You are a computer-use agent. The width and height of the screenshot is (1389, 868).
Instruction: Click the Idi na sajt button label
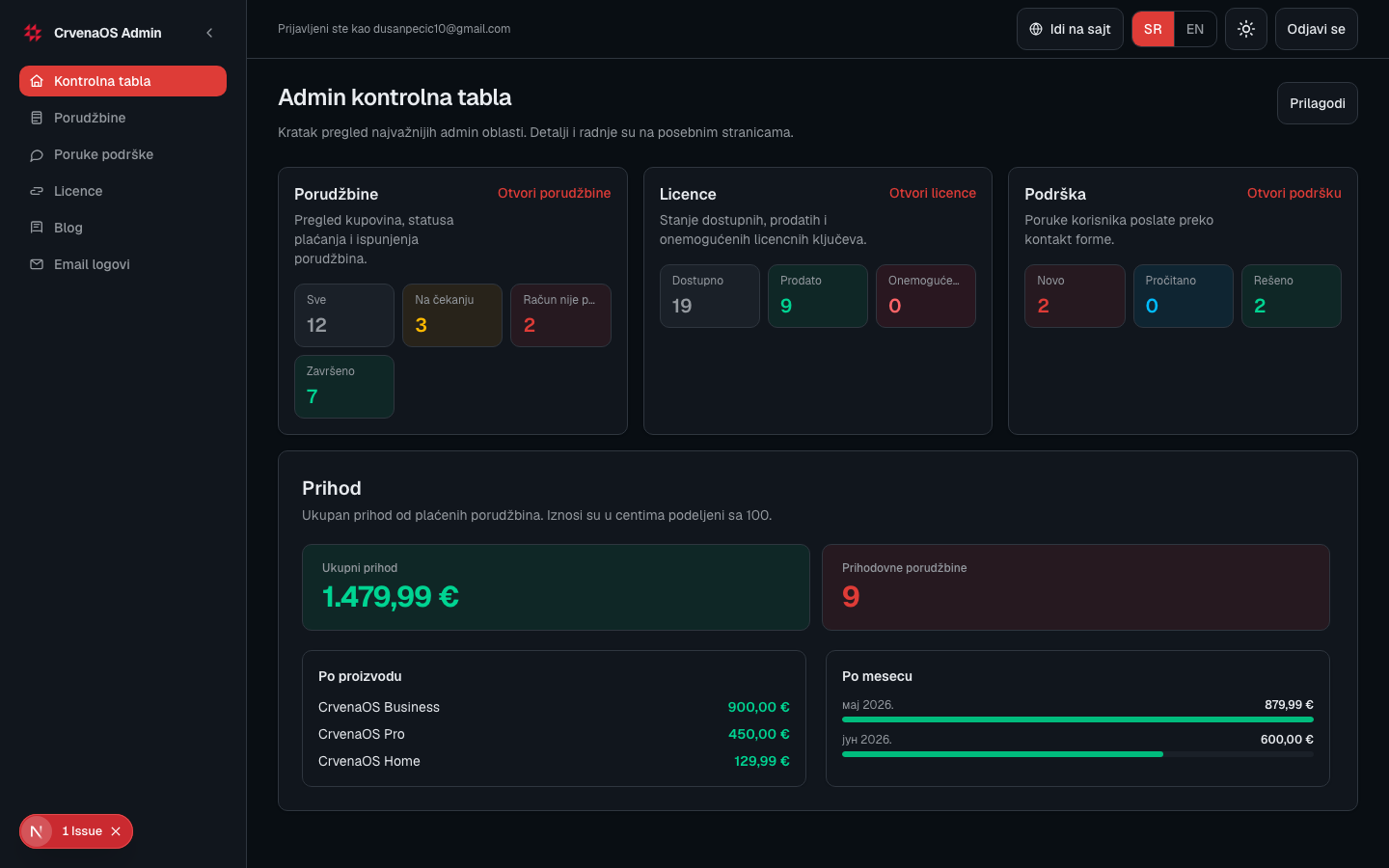click(1080, 29)
